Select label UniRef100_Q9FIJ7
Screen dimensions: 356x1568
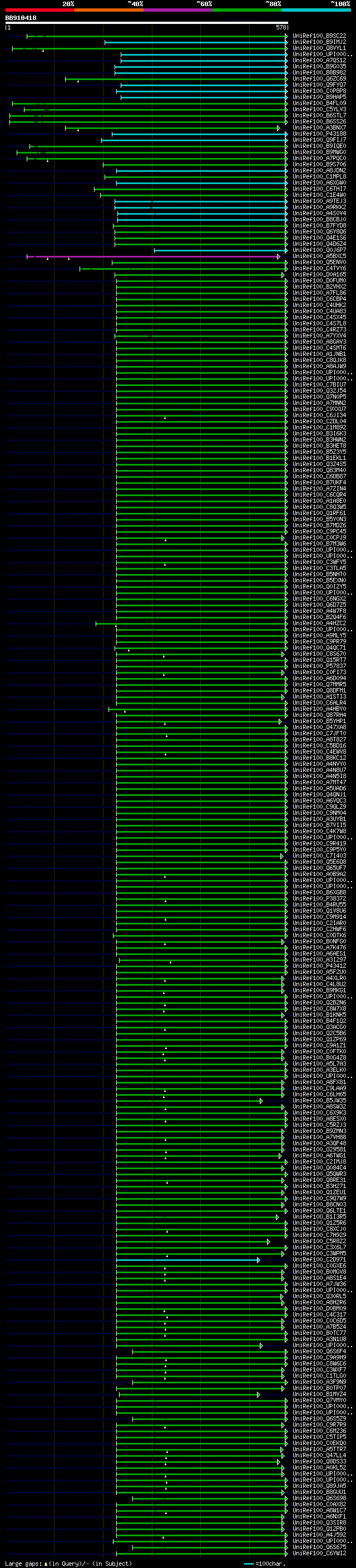(x=319, y=140)
